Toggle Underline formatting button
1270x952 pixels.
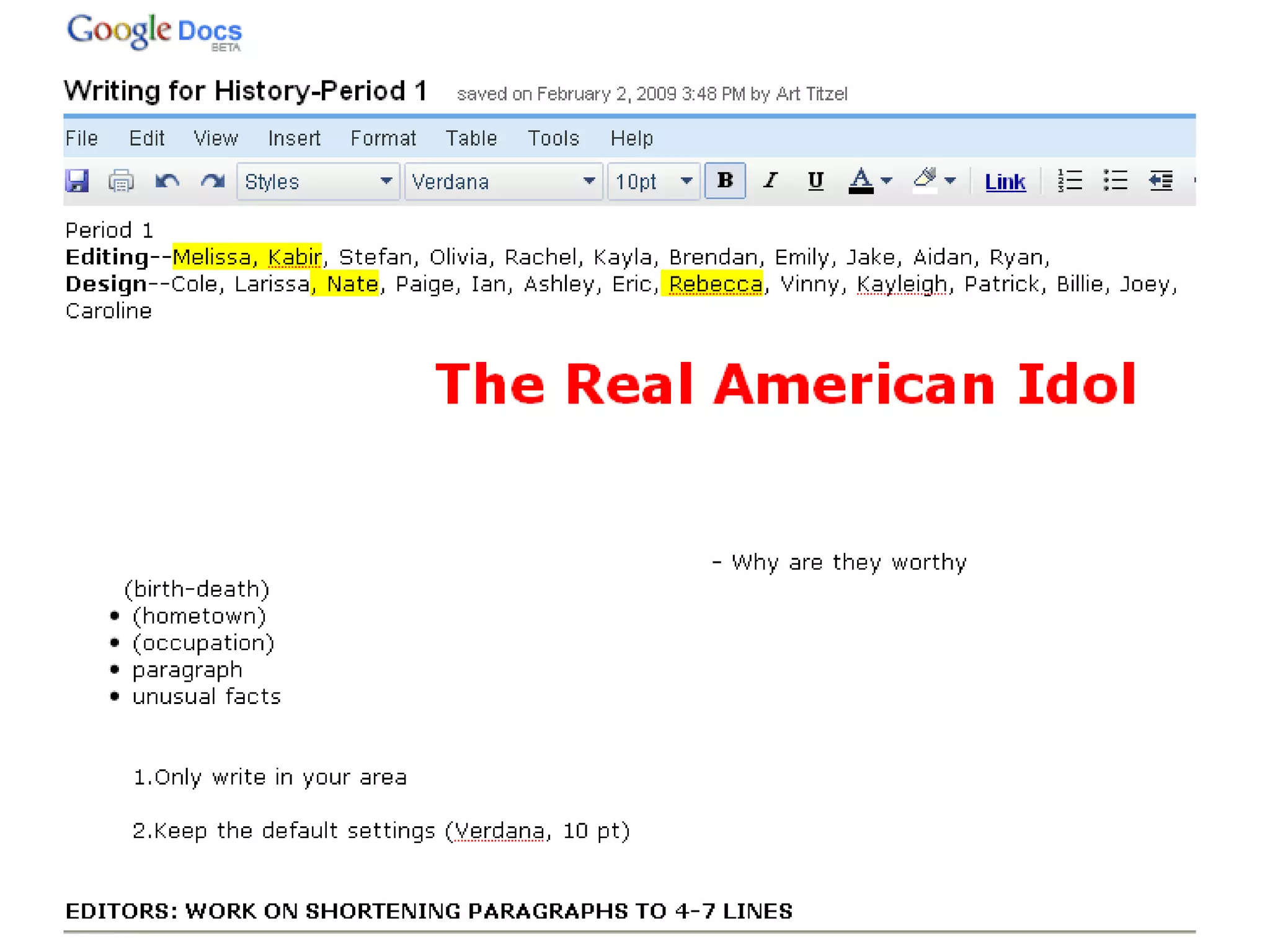pyautogui.click(x=815, y=181)
